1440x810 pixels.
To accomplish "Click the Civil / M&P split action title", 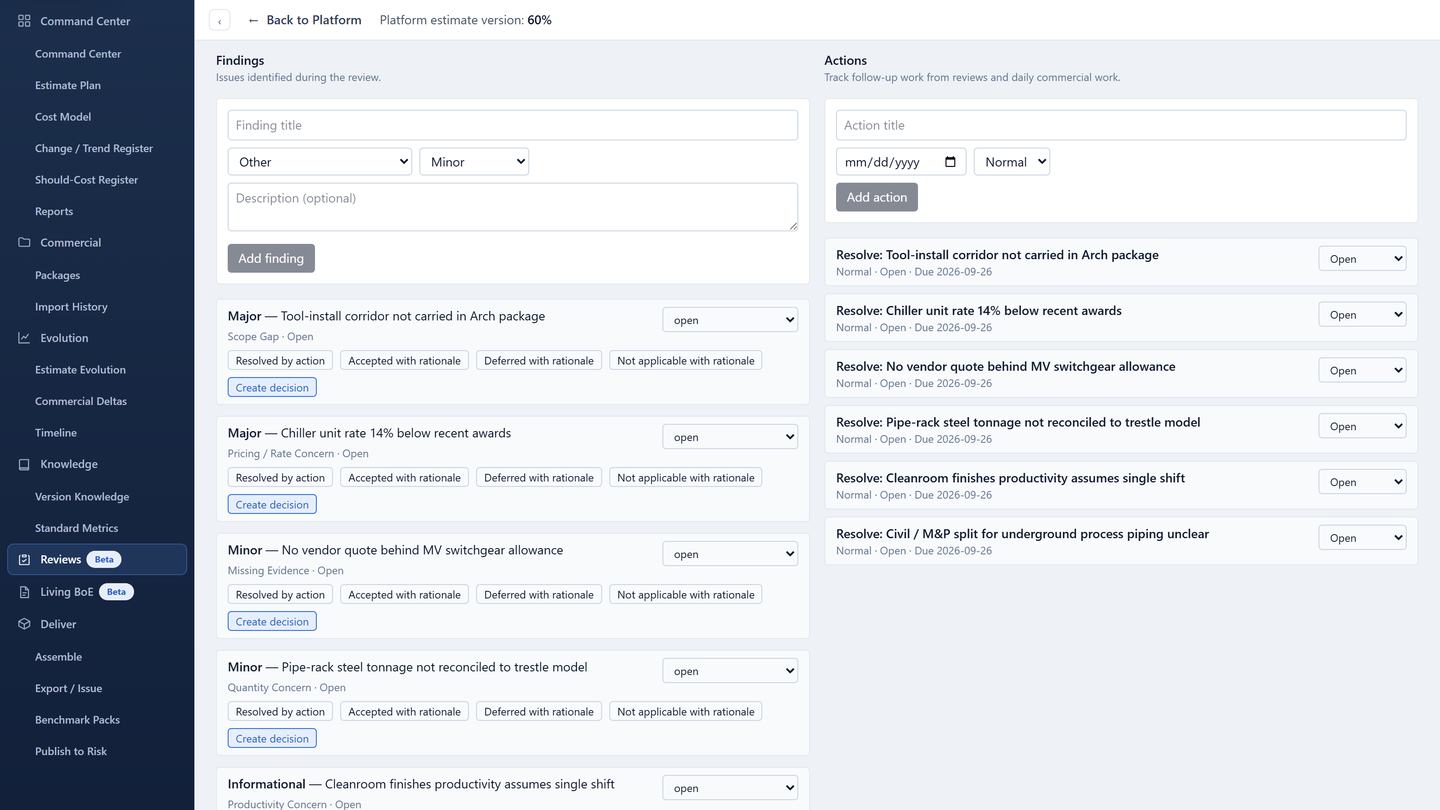I will click(1022, 534).
